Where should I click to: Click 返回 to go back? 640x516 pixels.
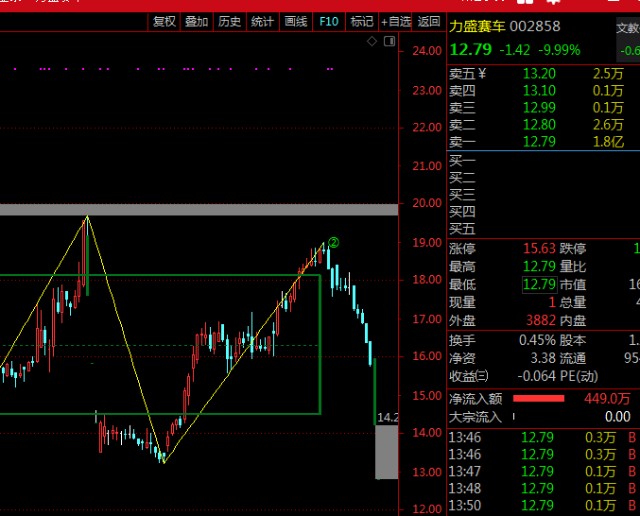(x=429, y=22)
